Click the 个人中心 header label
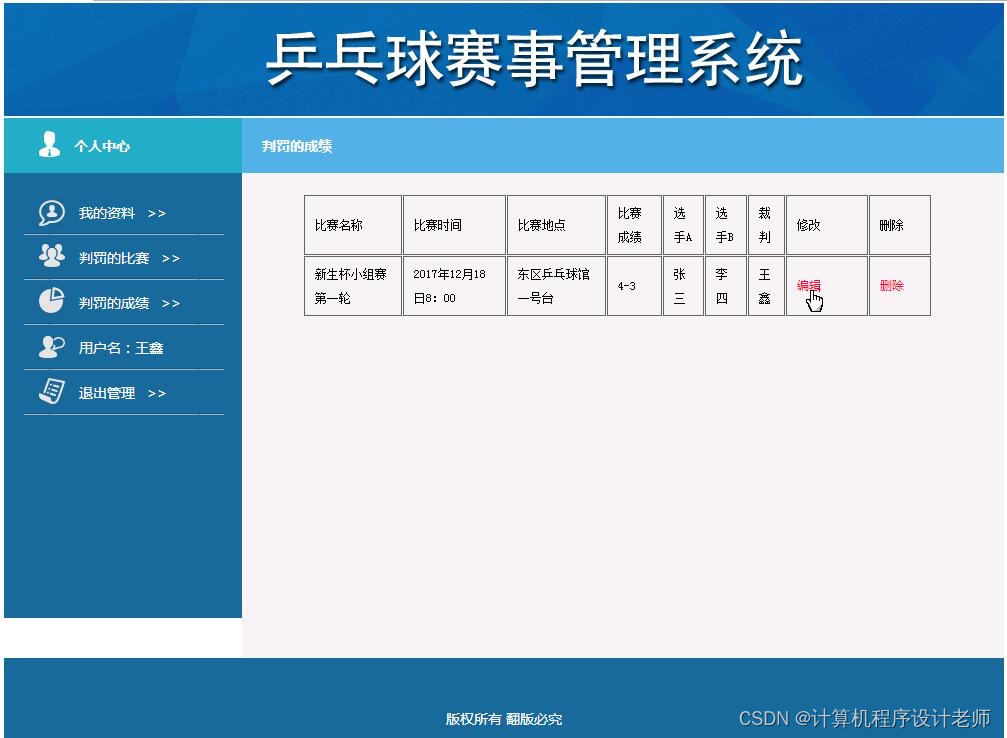 (x=101, y=146)
